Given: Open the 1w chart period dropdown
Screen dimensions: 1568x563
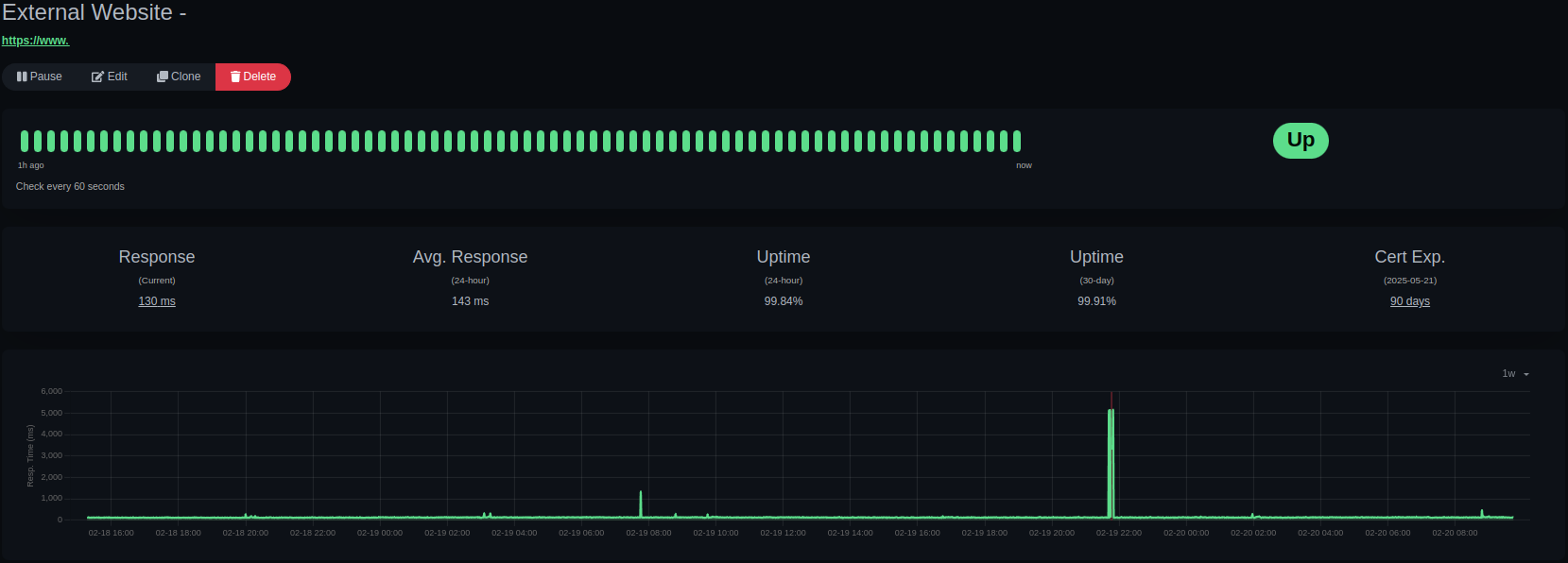Looking at the screenshot, I should [x=1515, y=374].
